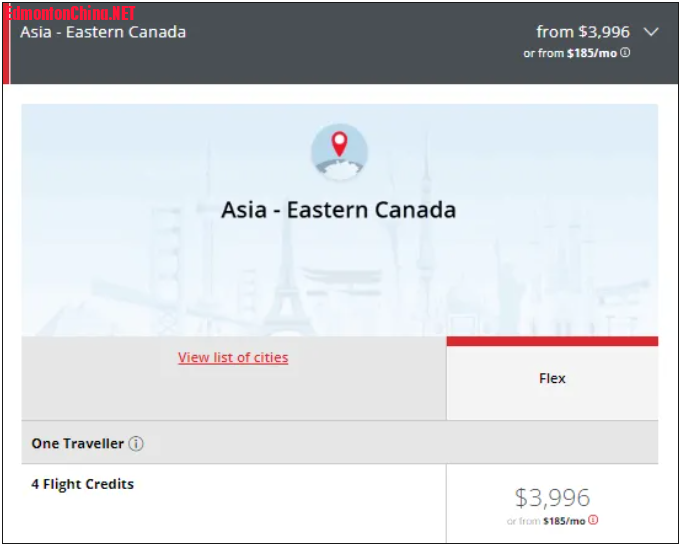Click 'or from $185/mo' below the price

click(x=546, y=521)
